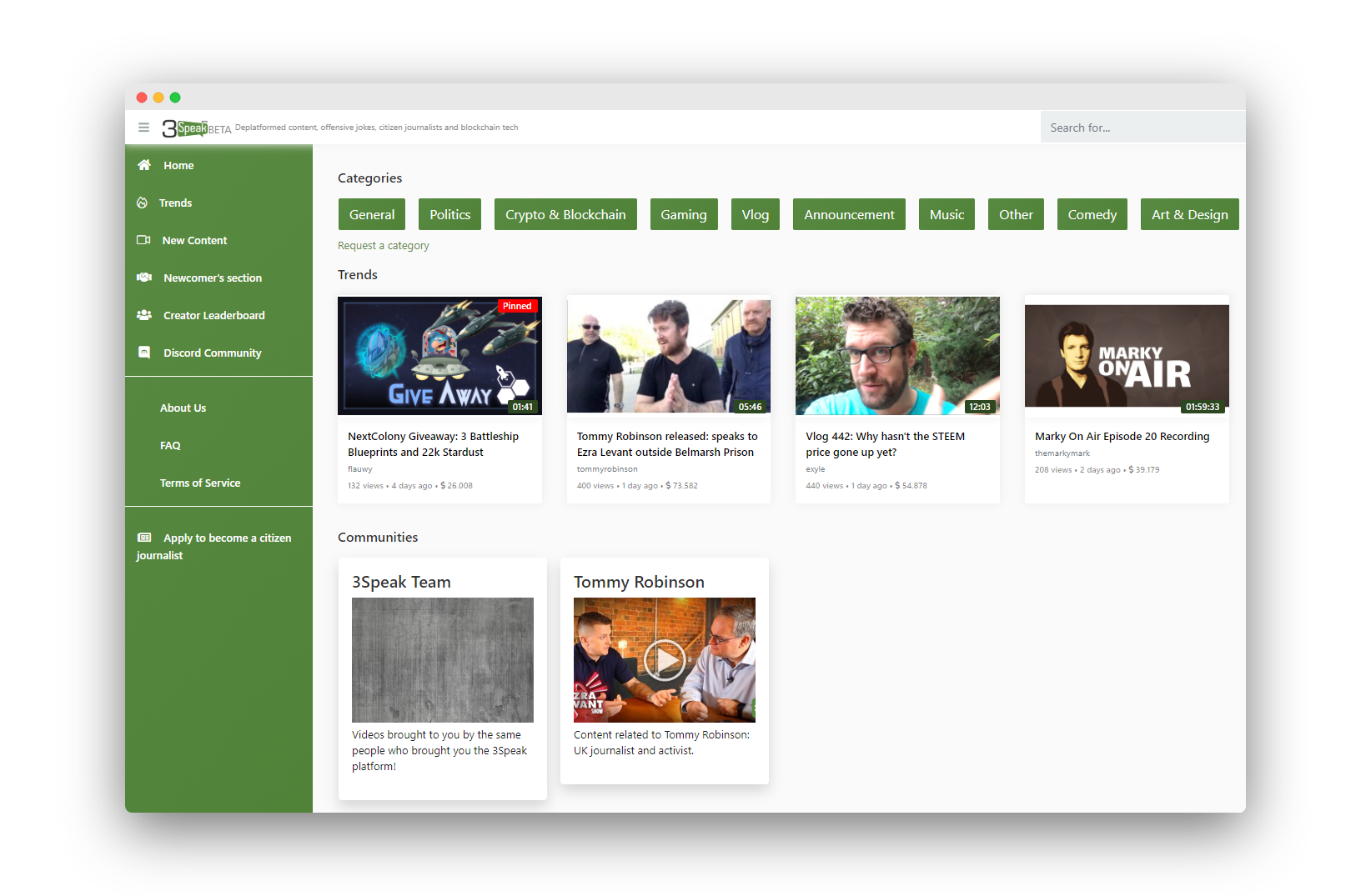The image size is (1371, 896).
Task: Click the 400 views stats line
Action: [x=637, y=486]
